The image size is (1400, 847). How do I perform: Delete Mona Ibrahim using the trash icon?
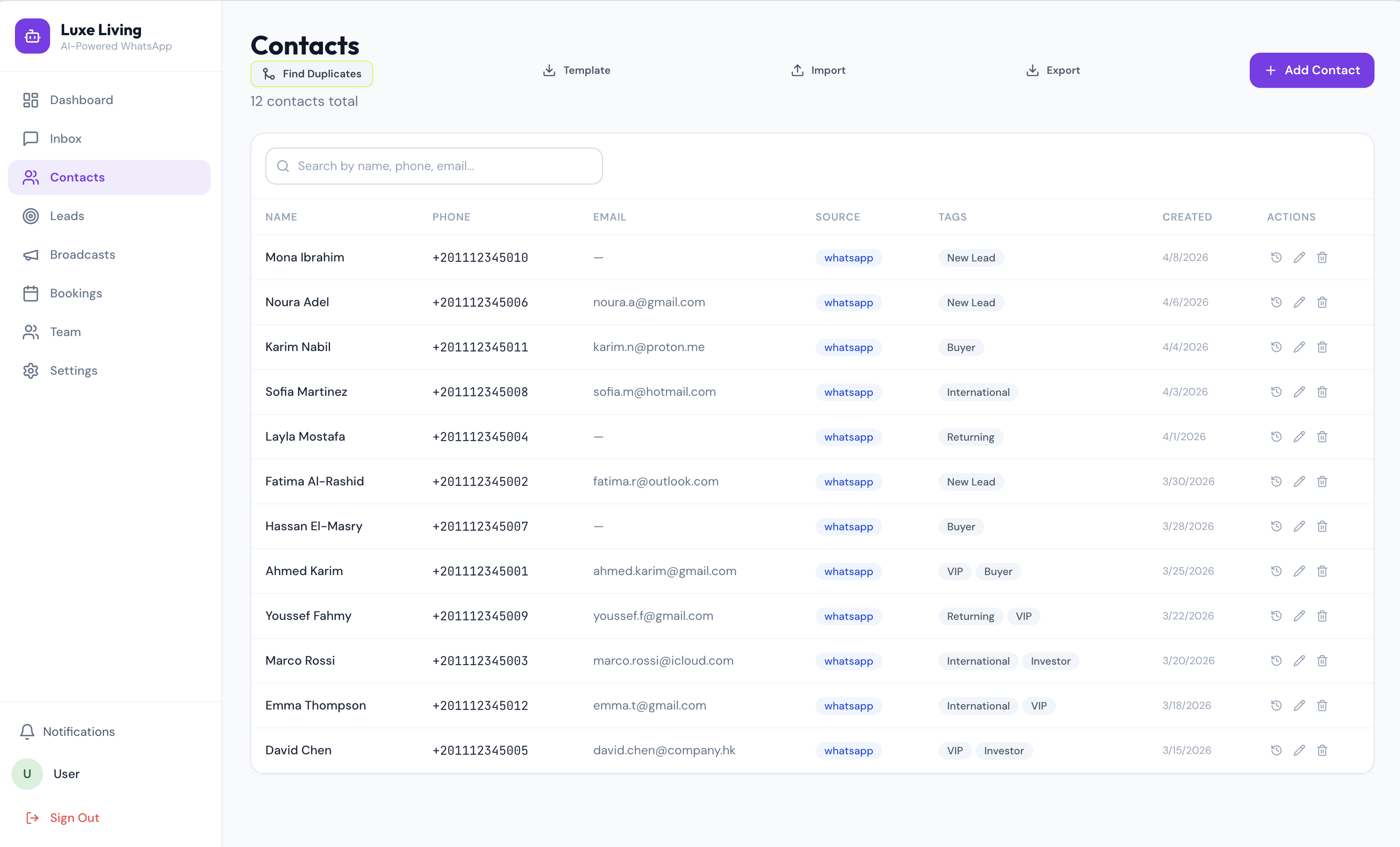[x=1322, y=257]
